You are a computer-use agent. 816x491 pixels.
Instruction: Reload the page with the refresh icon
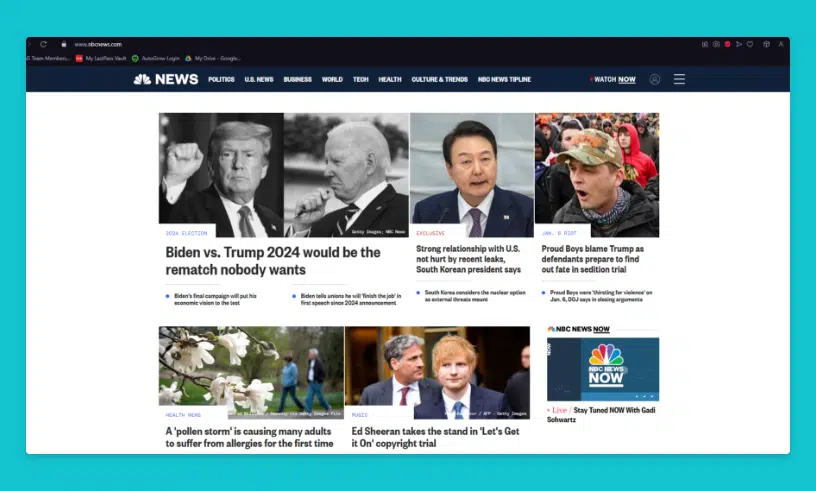pyautogui.click(x=44, y=44)
